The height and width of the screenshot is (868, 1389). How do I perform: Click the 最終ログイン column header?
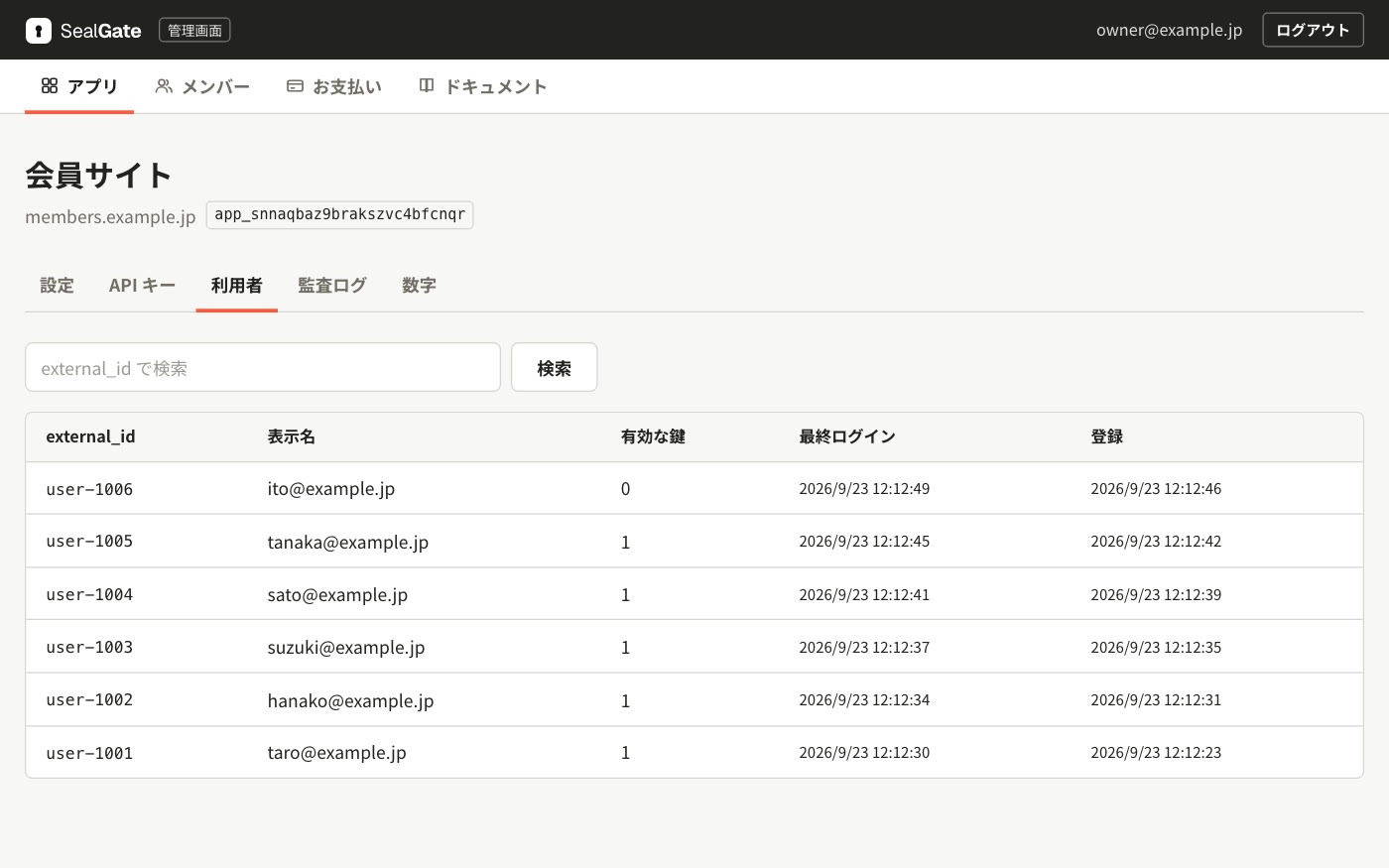pos(847,436)
